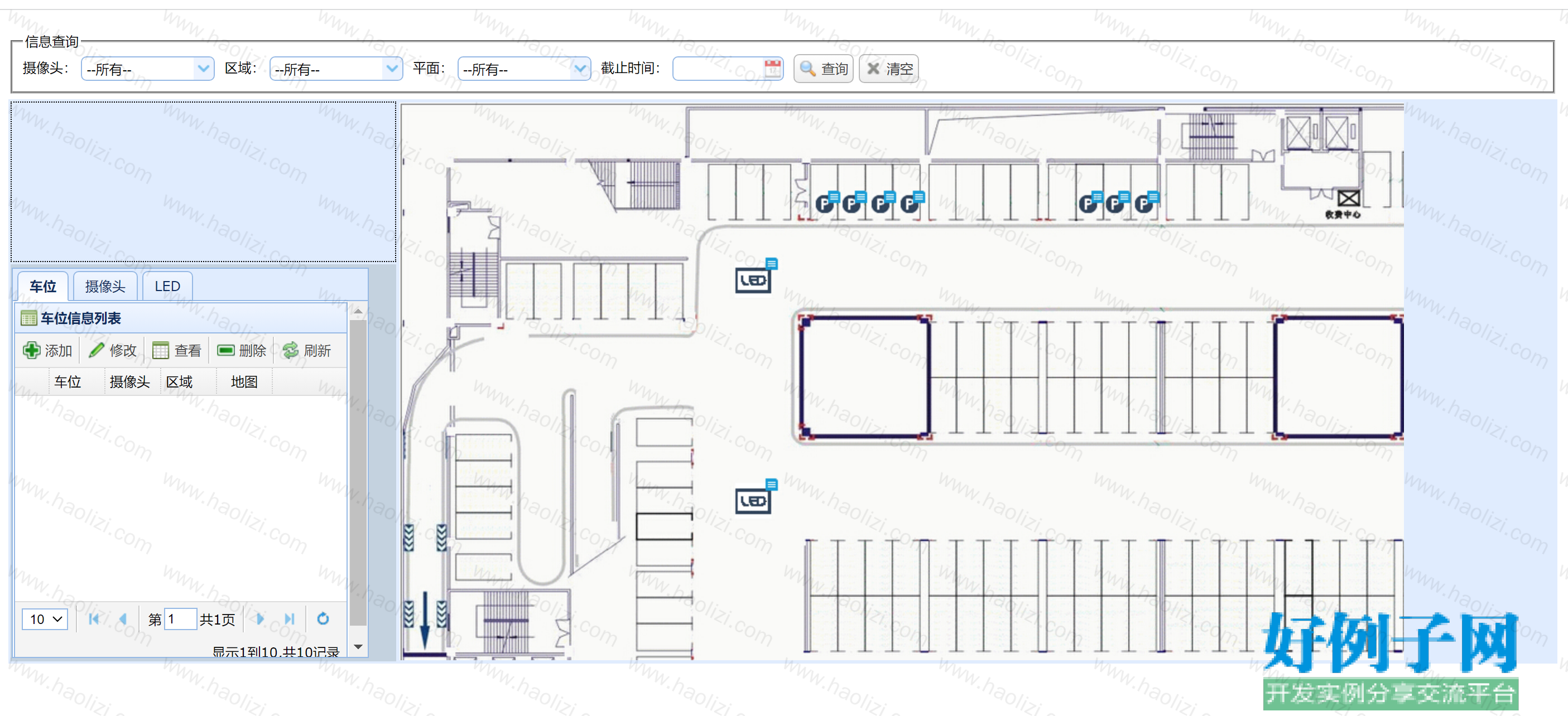This screenshot has width=1568, height=716.
Task: Switch to the LED tab
Action: tap(167, 286)
